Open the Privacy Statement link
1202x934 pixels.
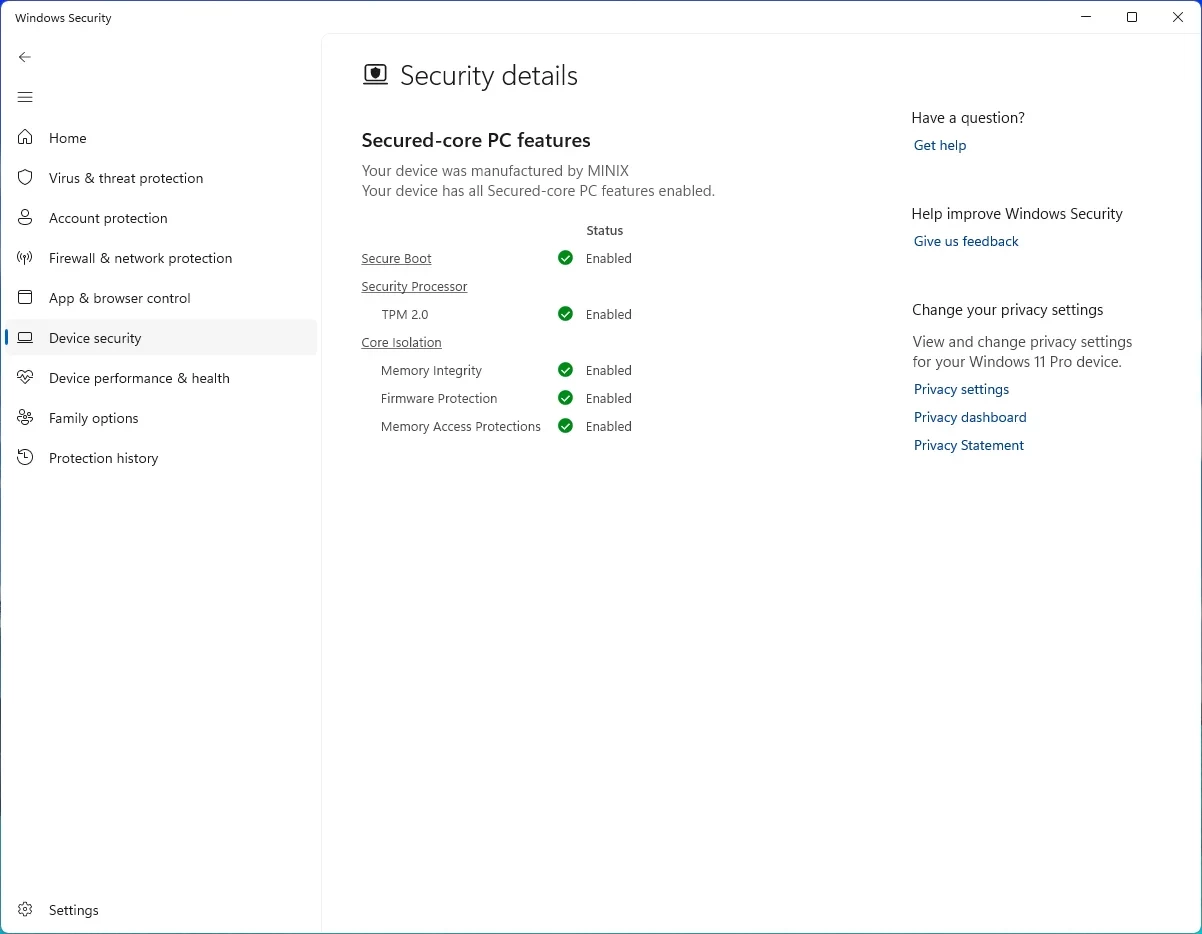point(969,445)
